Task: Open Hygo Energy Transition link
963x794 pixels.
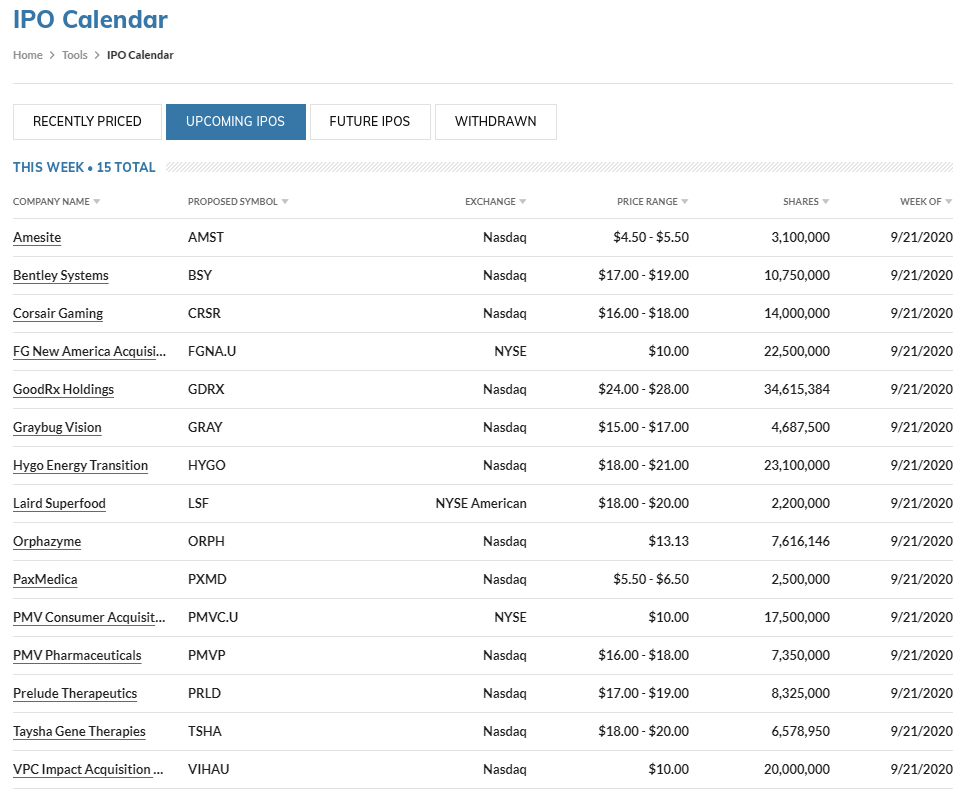Action: coord(80,466)
